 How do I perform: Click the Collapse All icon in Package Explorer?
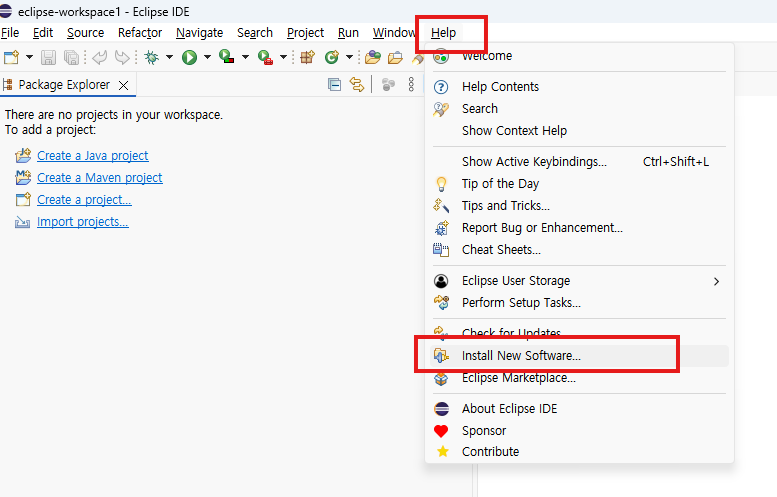point(334,85)
